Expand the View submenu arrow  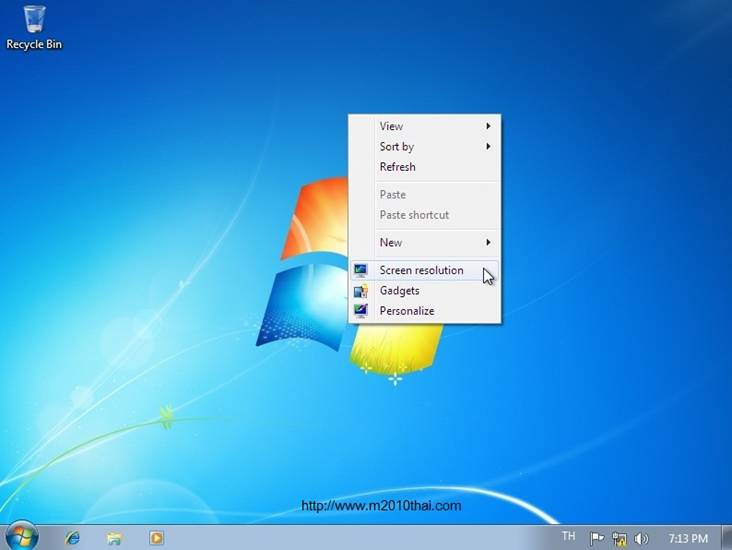[488, 126]
